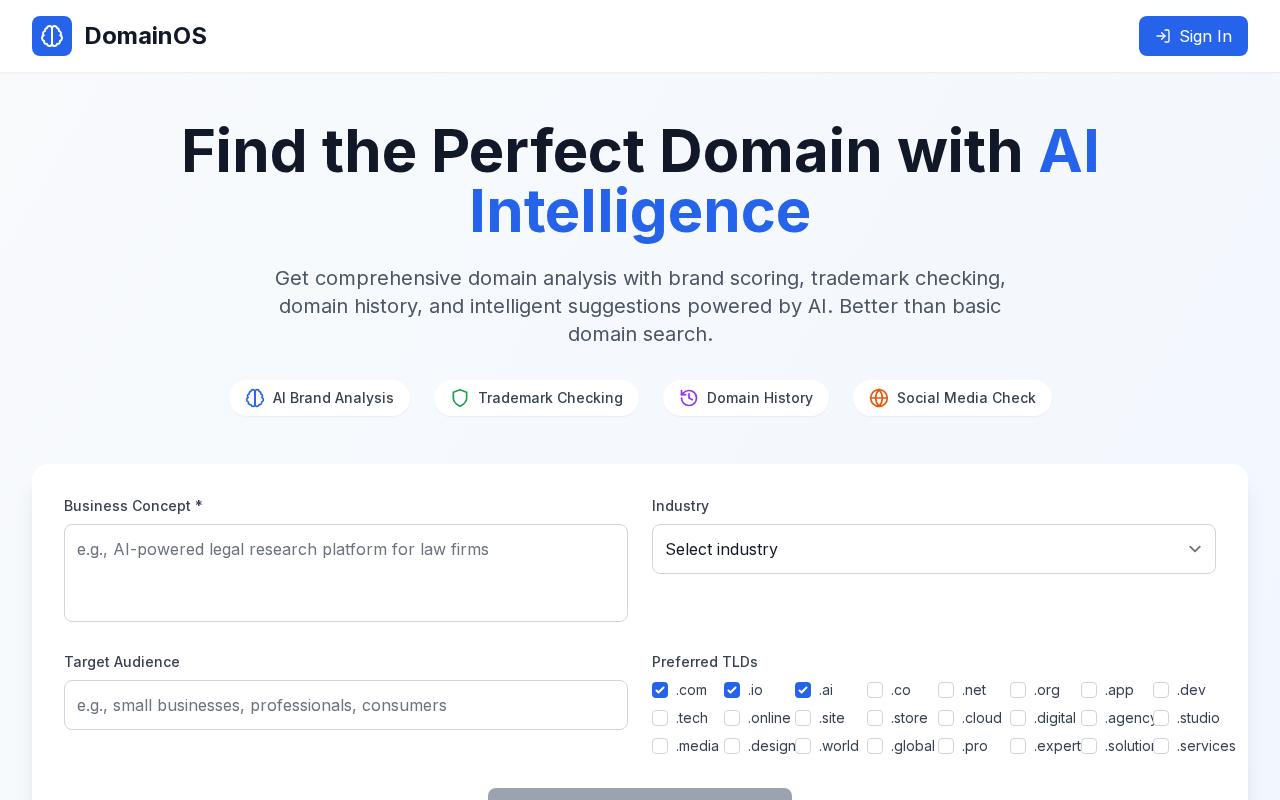
Task: Uncheck the .com TLD checkbox
Action: pos(660,690)
